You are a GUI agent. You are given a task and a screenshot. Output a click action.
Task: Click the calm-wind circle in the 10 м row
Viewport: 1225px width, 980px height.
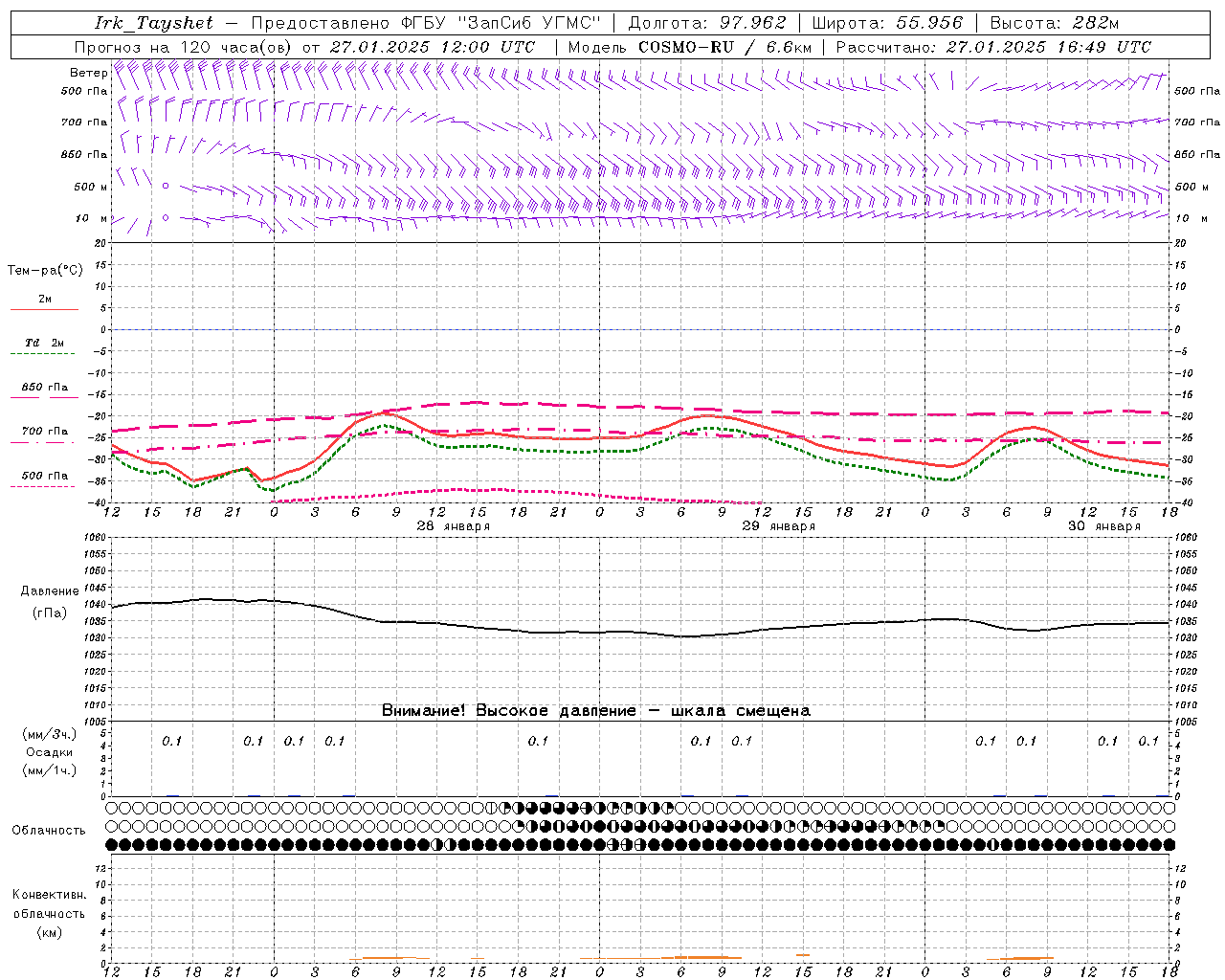(166, 217)
